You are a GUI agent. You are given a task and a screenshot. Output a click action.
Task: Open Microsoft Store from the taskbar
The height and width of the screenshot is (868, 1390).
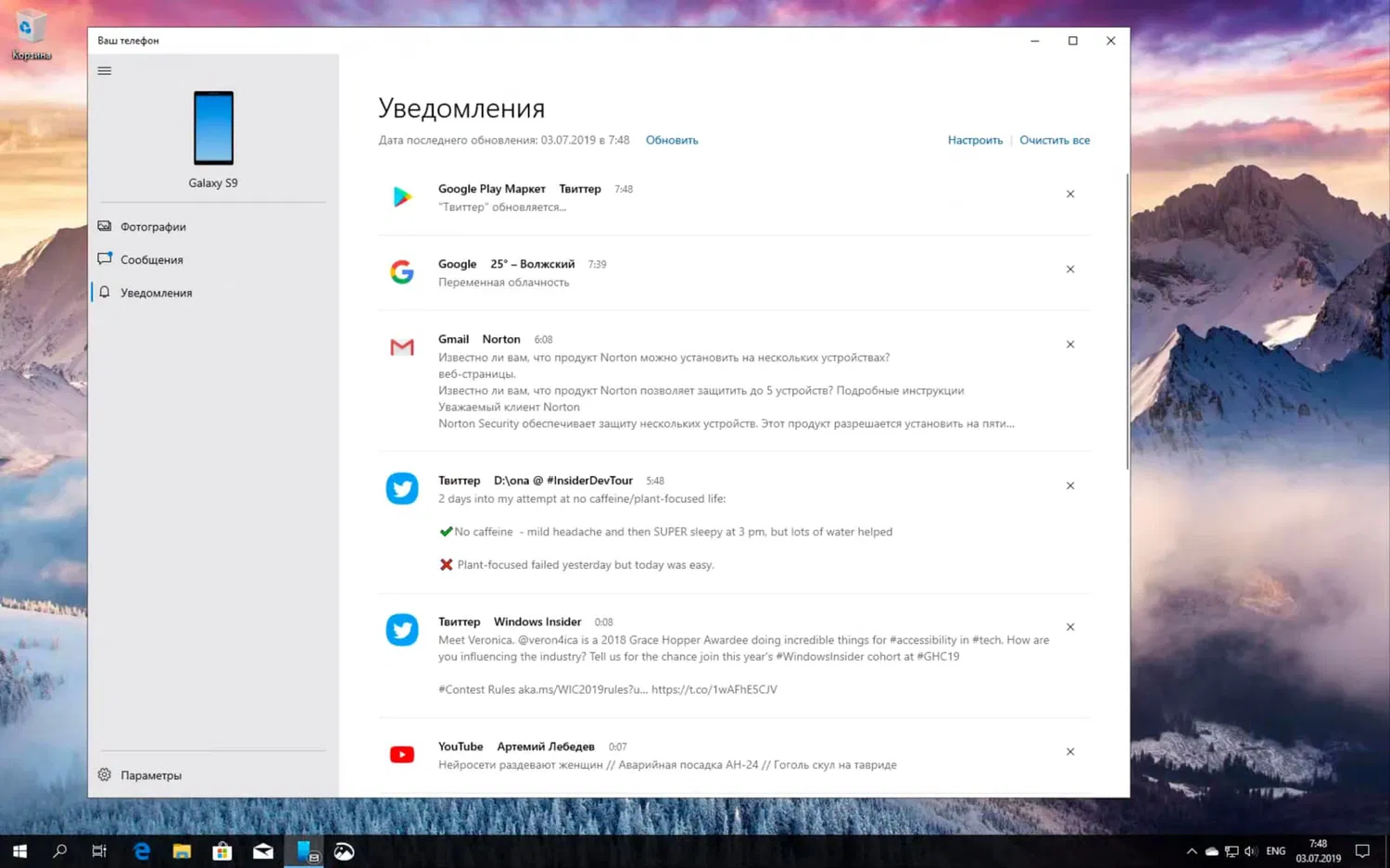(221, 850)
